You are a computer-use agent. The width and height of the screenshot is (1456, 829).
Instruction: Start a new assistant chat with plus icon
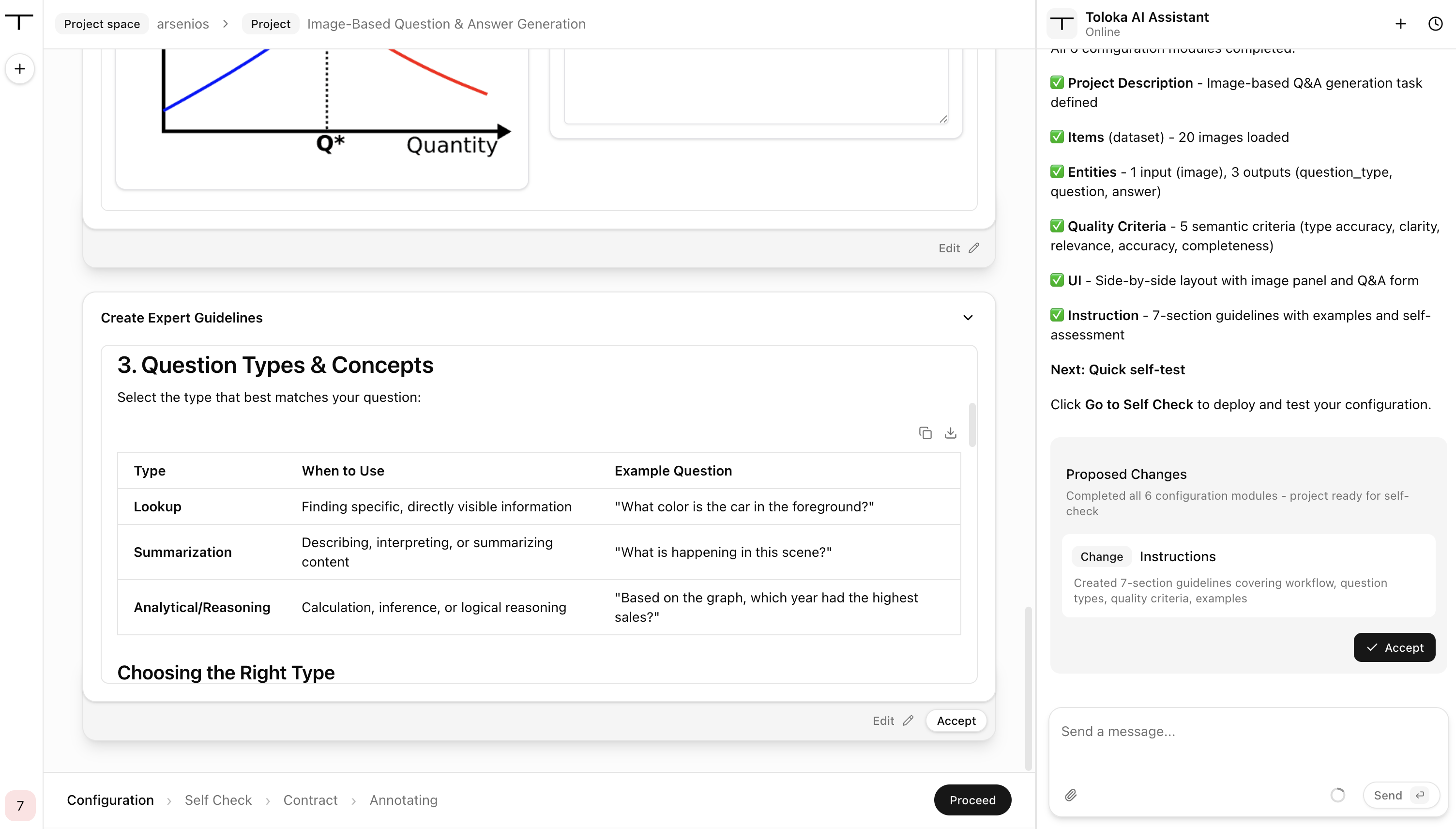pyautogui.click(x=1401, y=23)
